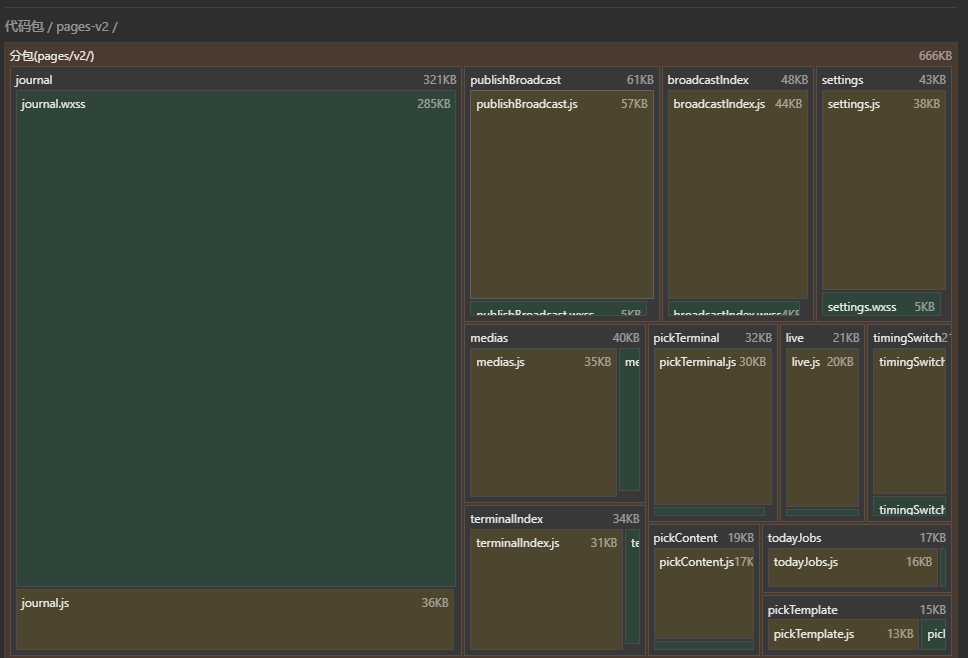Select the publishBroadcast.js block

(562, 195)
